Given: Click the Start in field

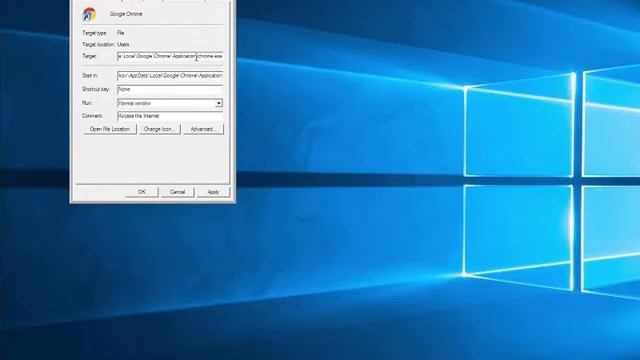Looking at the screenshot, I should point(170,76).
